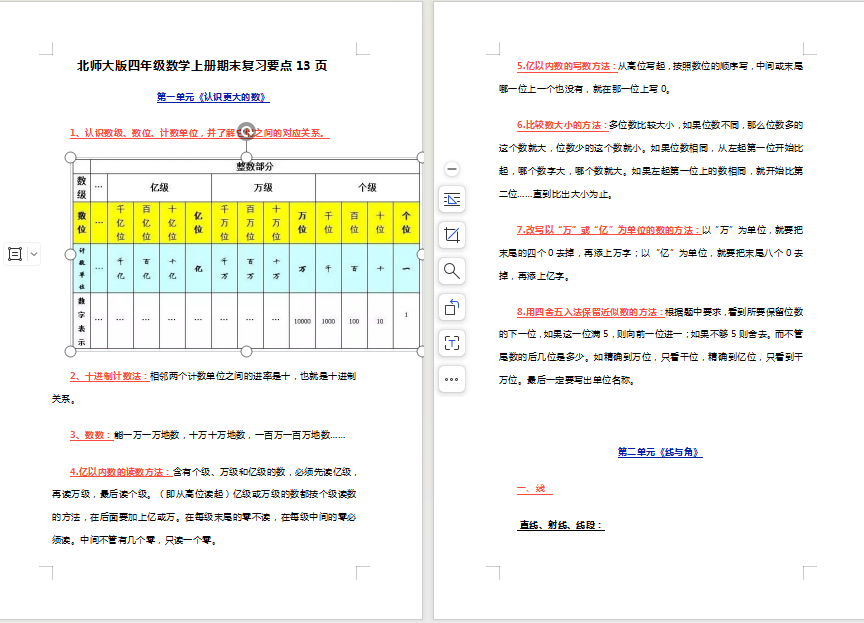The height and width of the screenshot is (623, 864).
Task: Click the '10000' cell in the table
Action: coord(302,321)
